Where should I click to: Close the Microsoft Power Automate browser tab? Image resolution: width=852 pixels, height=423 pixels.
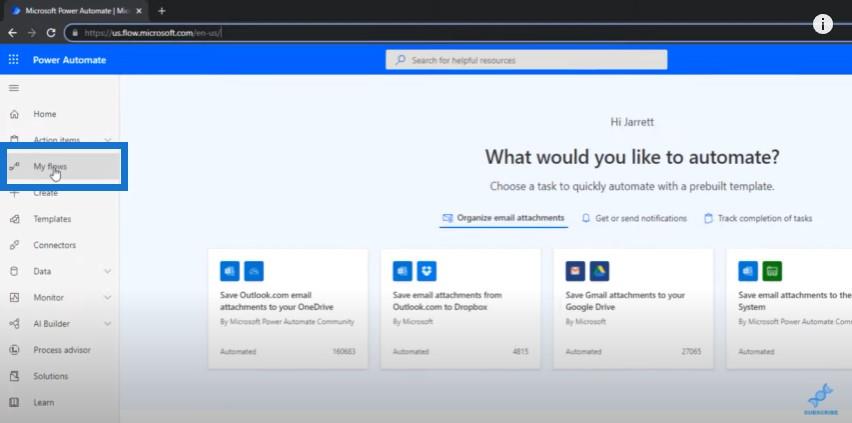139,11
